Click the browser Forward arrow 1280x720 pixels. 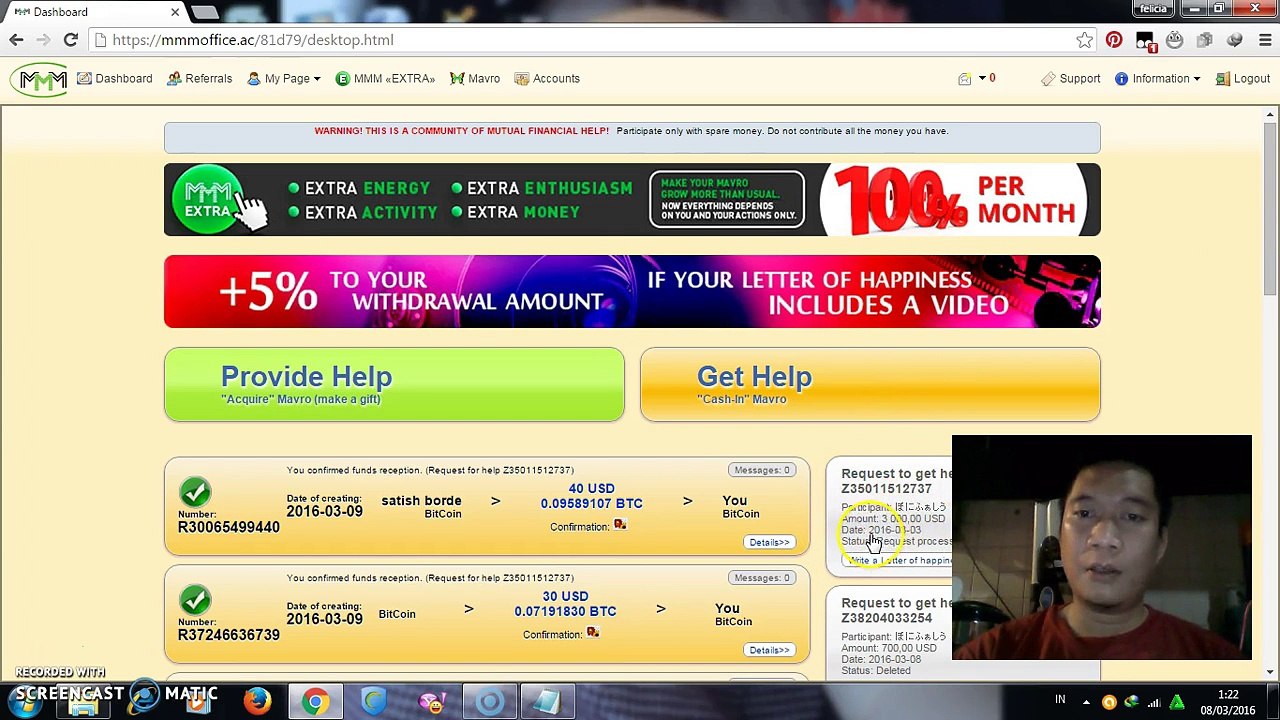point(43,40)
